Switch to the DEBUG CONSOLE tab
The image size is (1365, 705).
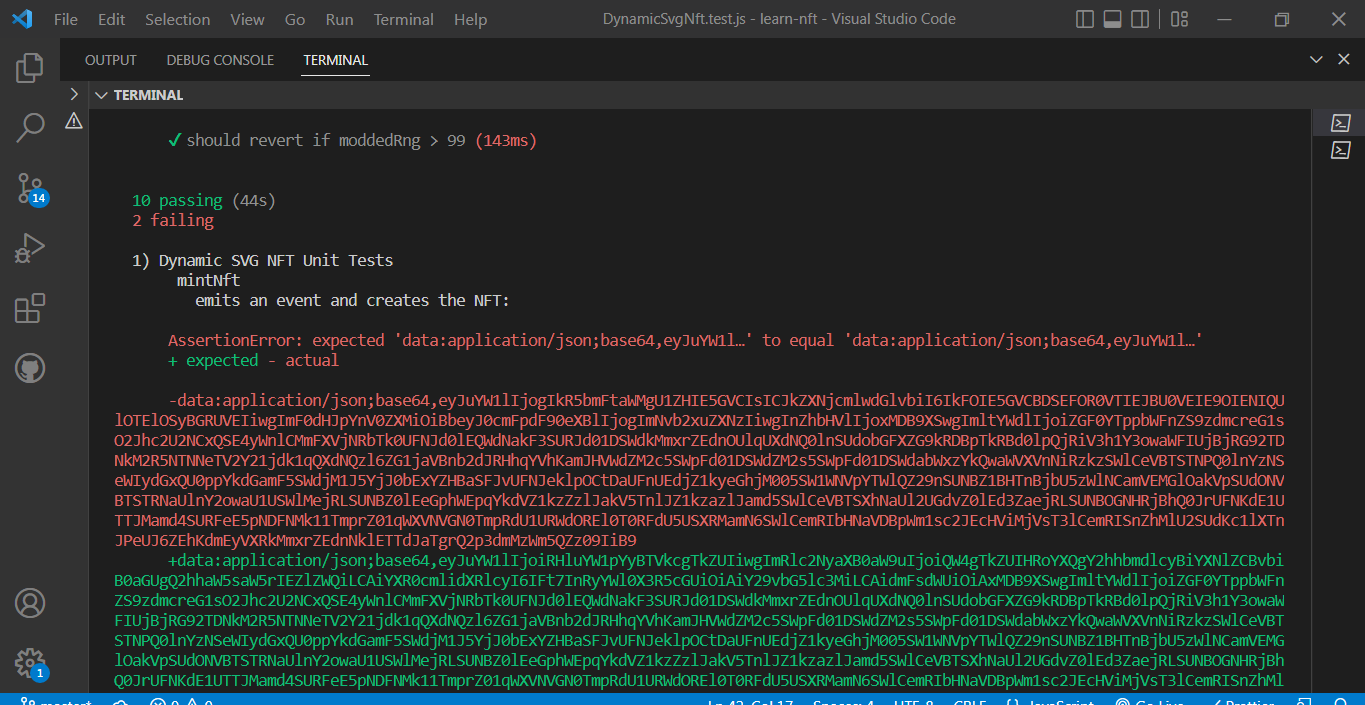tap(220, 60)
